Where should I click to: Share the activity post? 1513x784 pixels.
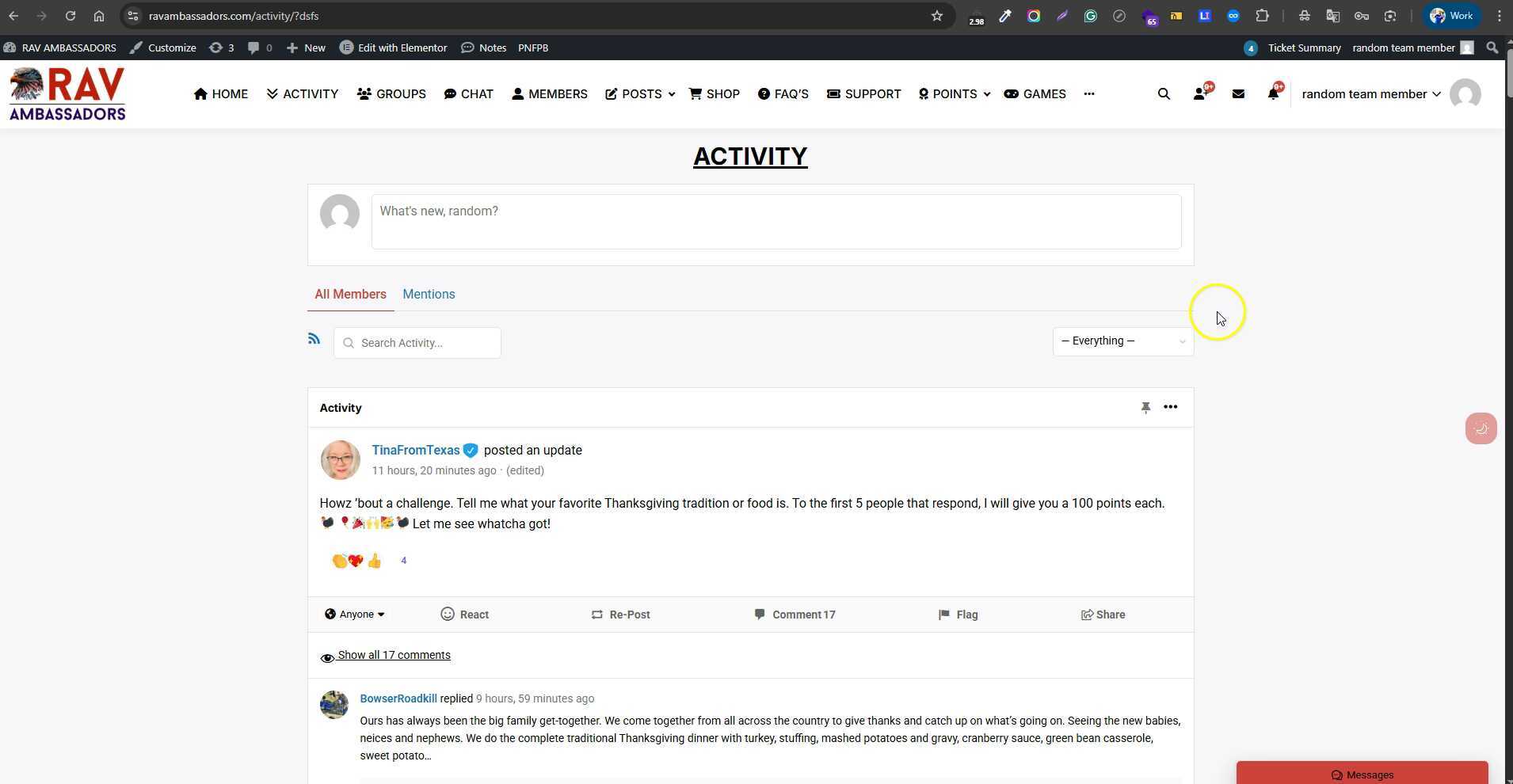(x=1103, y=615)
